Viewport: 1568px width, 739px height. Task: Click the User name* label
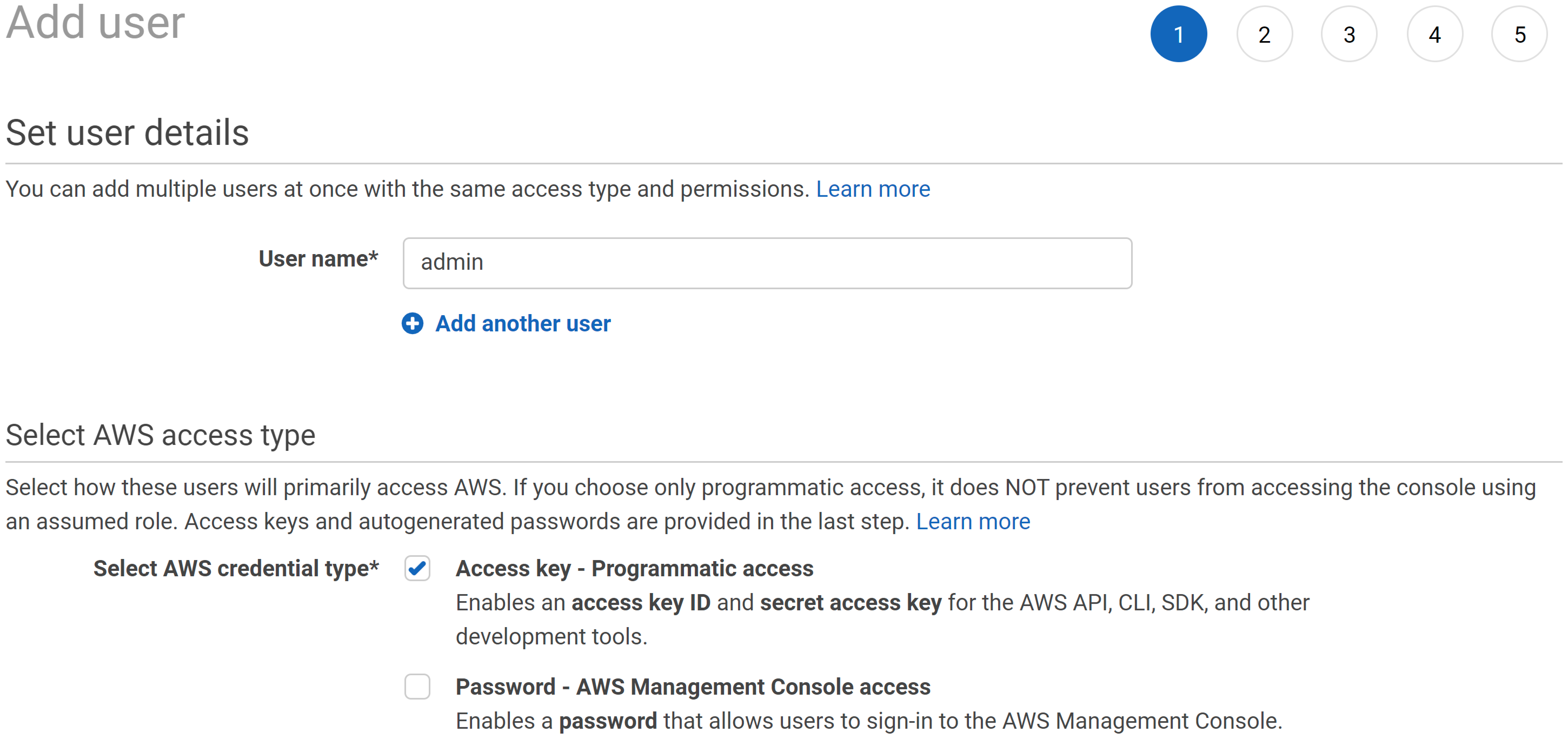tap(318, 259)
